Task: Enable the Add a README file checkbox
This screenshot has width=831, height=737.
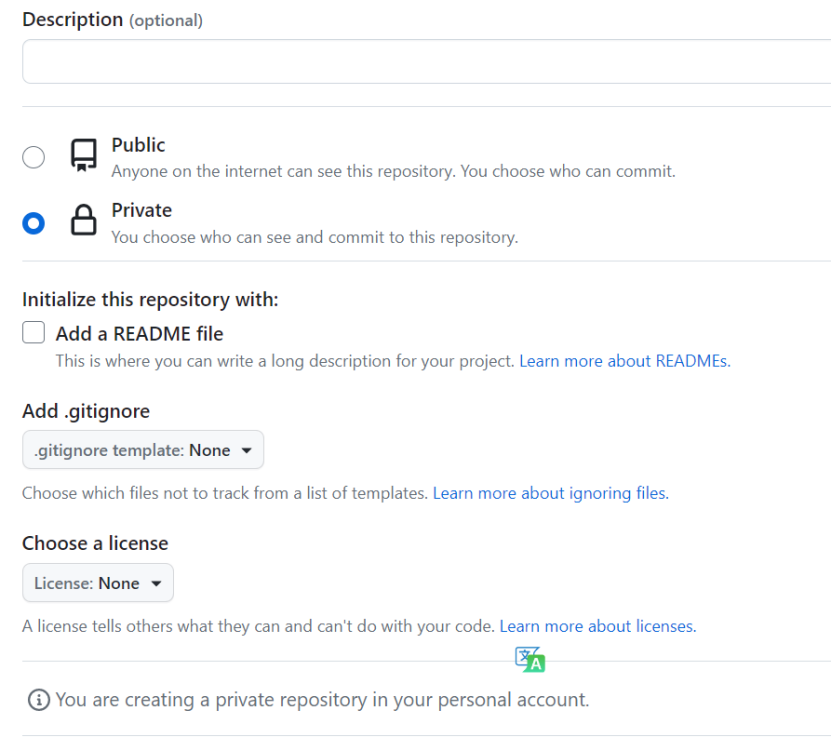Action: 34,333
